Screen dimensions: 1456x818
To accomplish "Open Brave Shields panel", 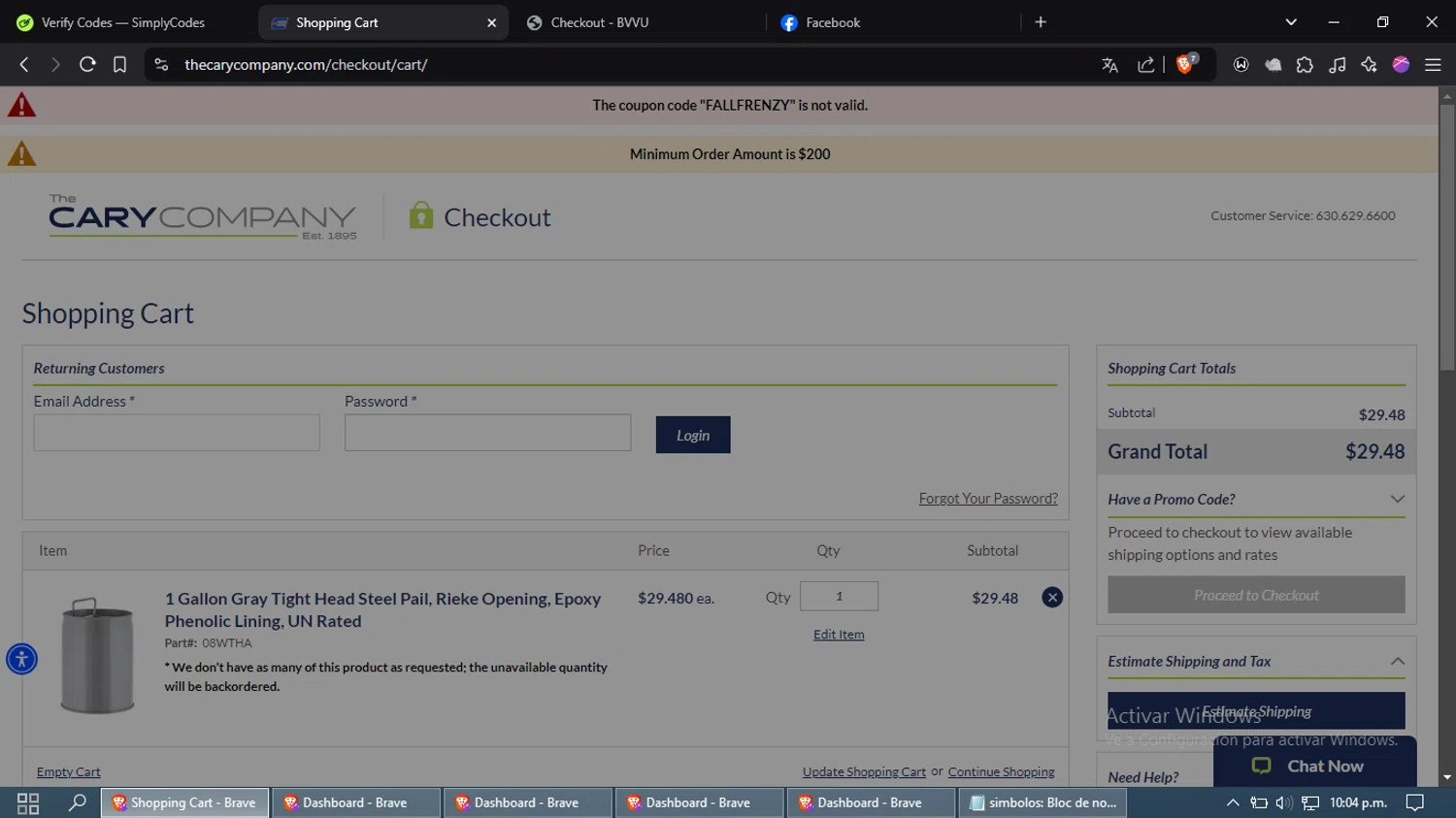I will click(1186, 64).
